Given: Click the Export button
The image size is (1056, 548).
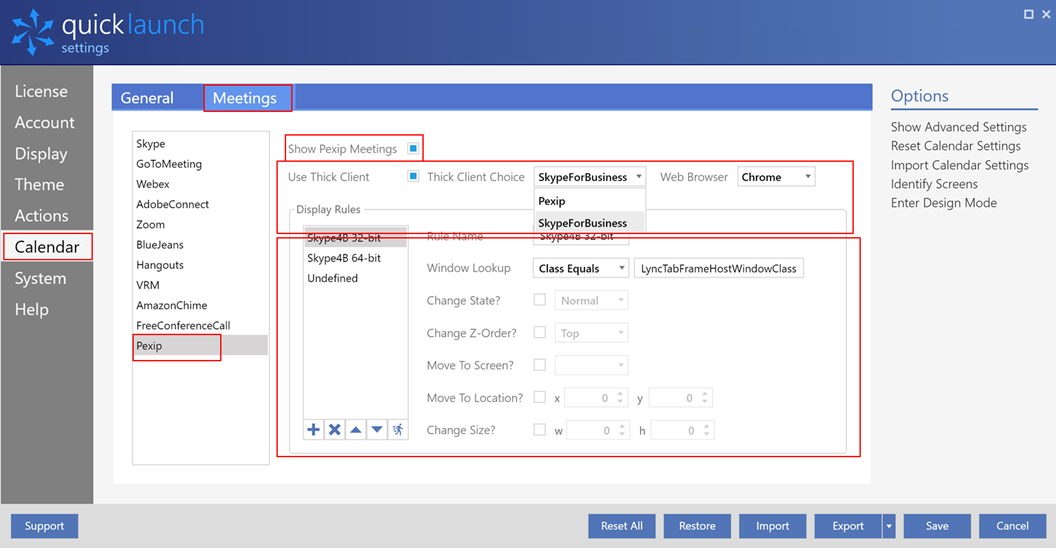Looking at the screenshot, I should [848, 526].
